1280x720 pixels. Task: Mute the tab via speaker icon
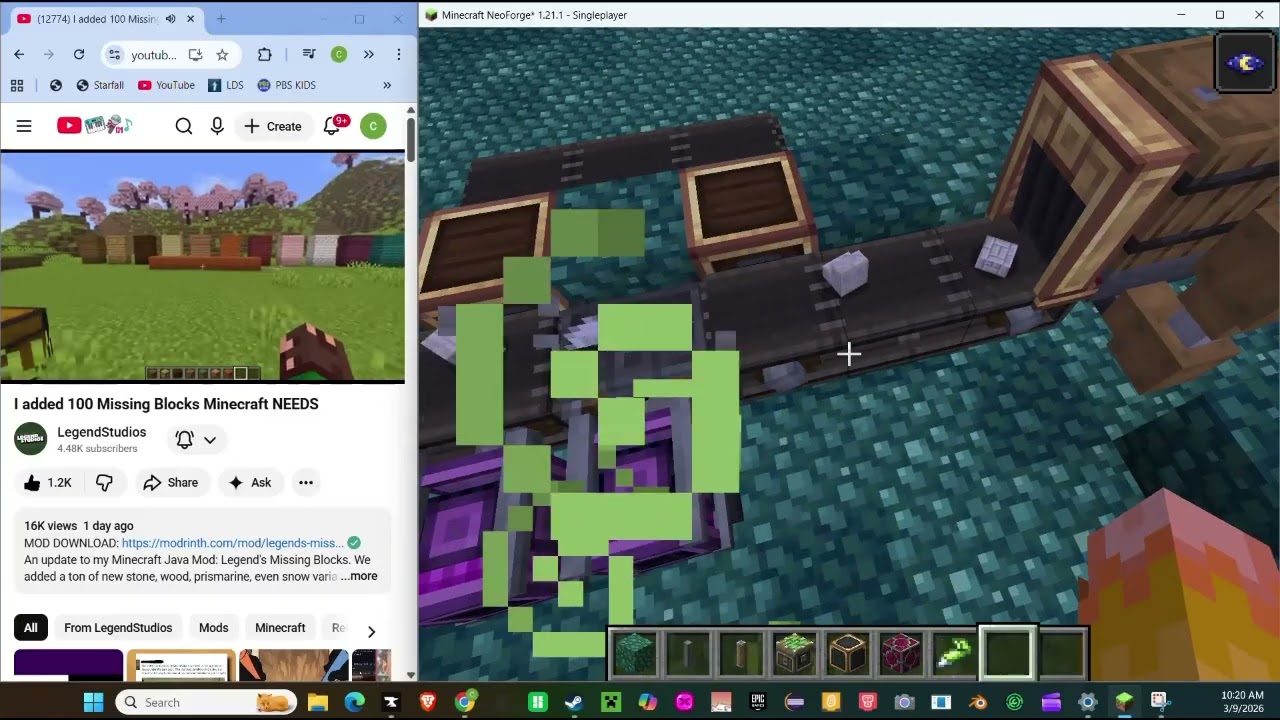coord(170,19)
